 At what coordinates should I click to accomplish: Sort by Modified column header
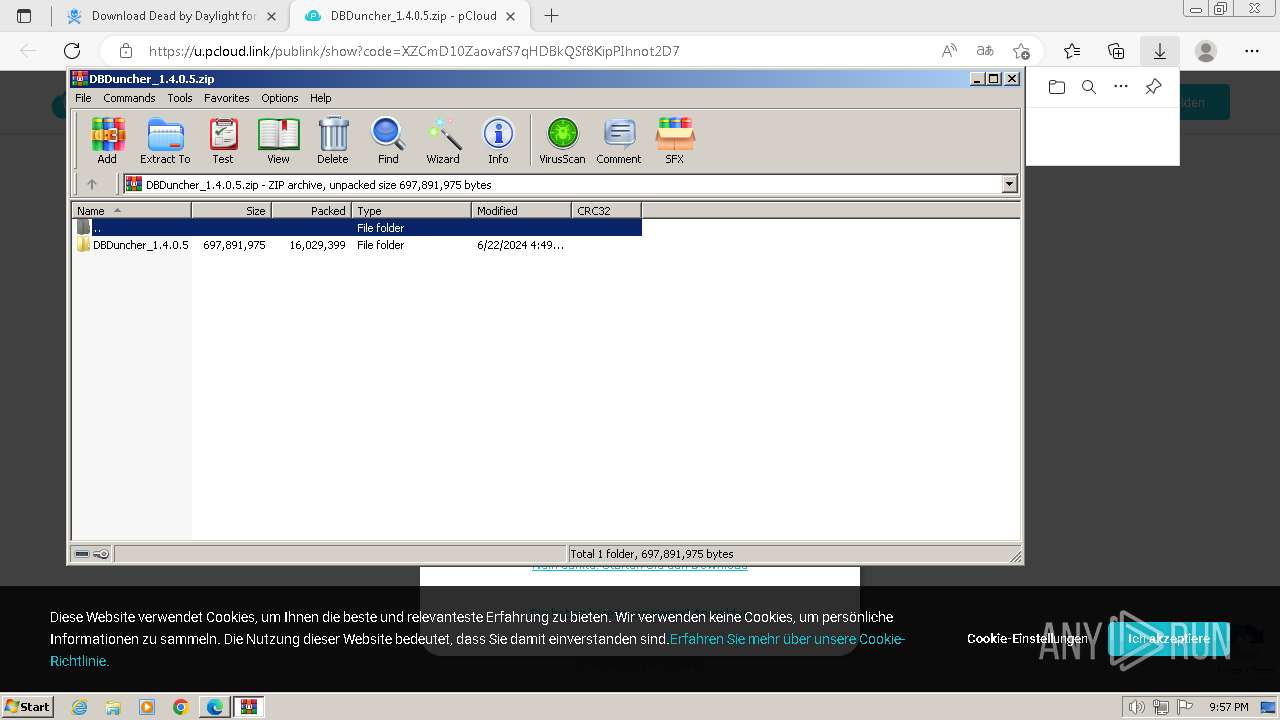(521, 210)
